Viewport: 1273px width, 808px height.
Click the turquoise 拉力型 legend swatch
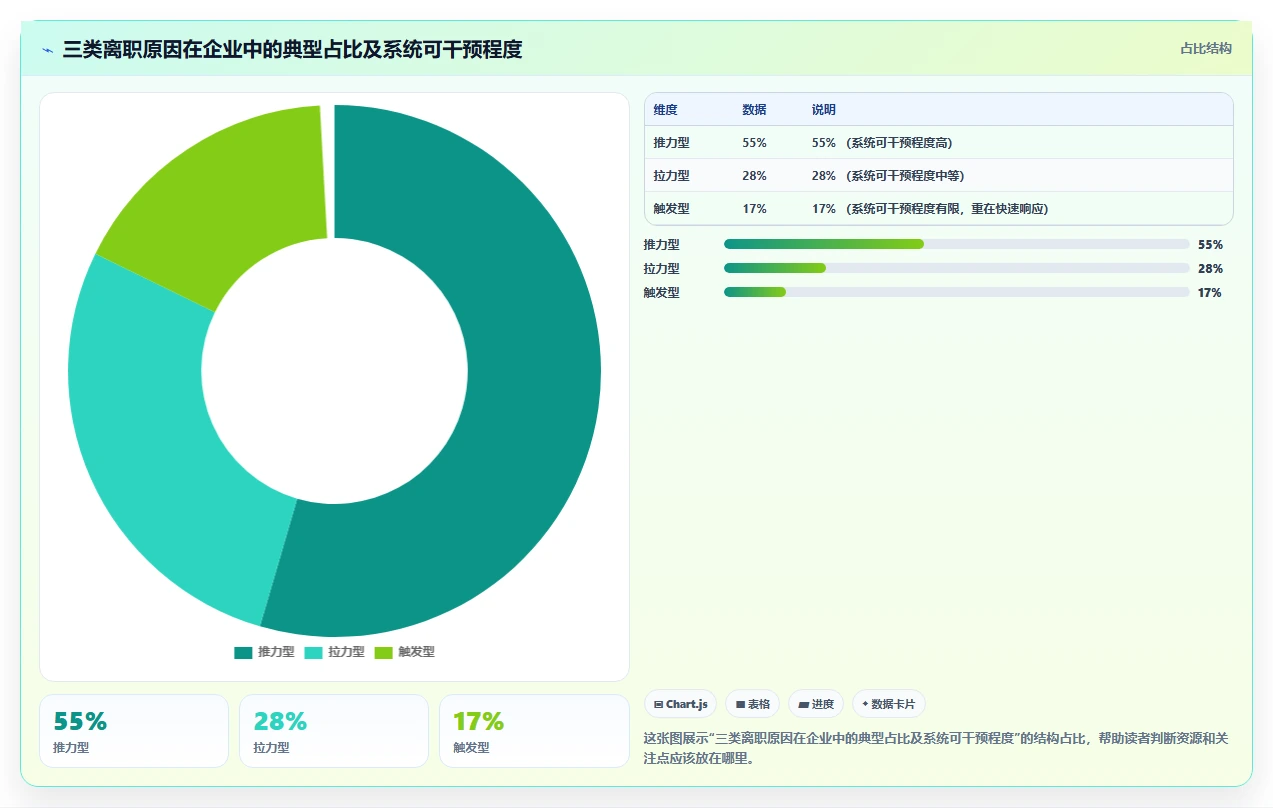pos(313,652)
